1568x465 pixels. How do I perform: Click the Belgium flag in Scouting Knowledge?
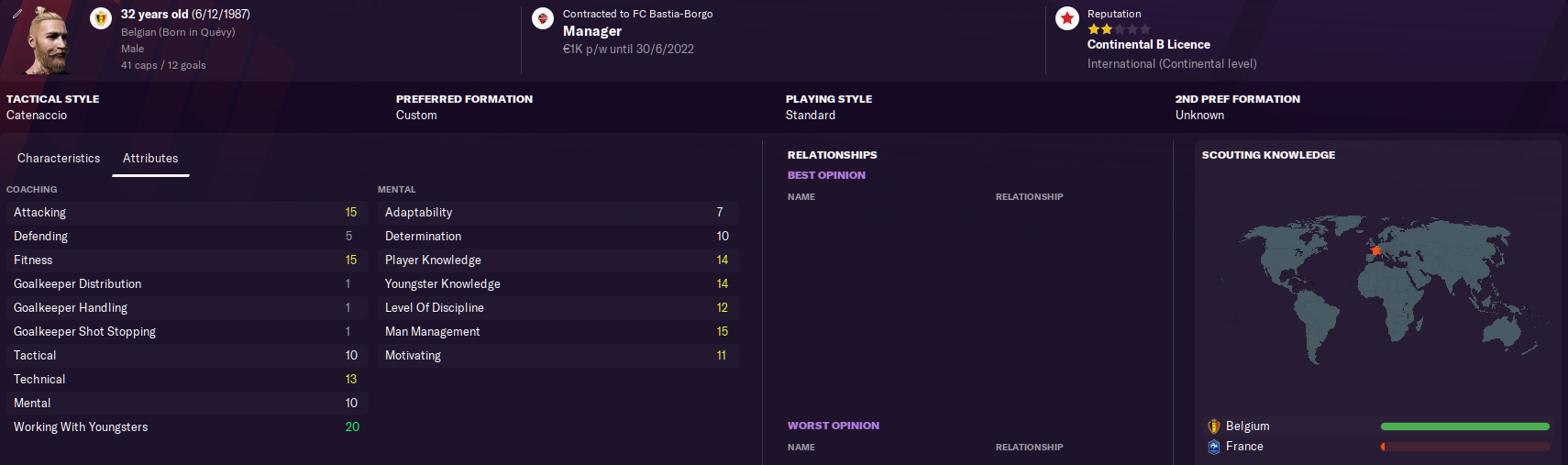click(1214, 426)
